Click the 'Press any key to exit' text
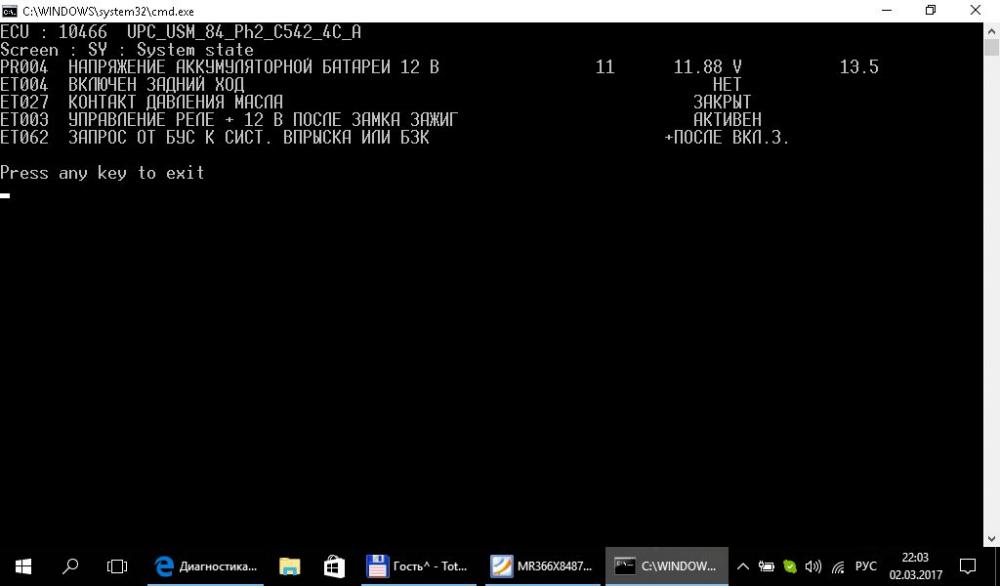This screenshot has height=586, width=1000. tap(102, 173)
